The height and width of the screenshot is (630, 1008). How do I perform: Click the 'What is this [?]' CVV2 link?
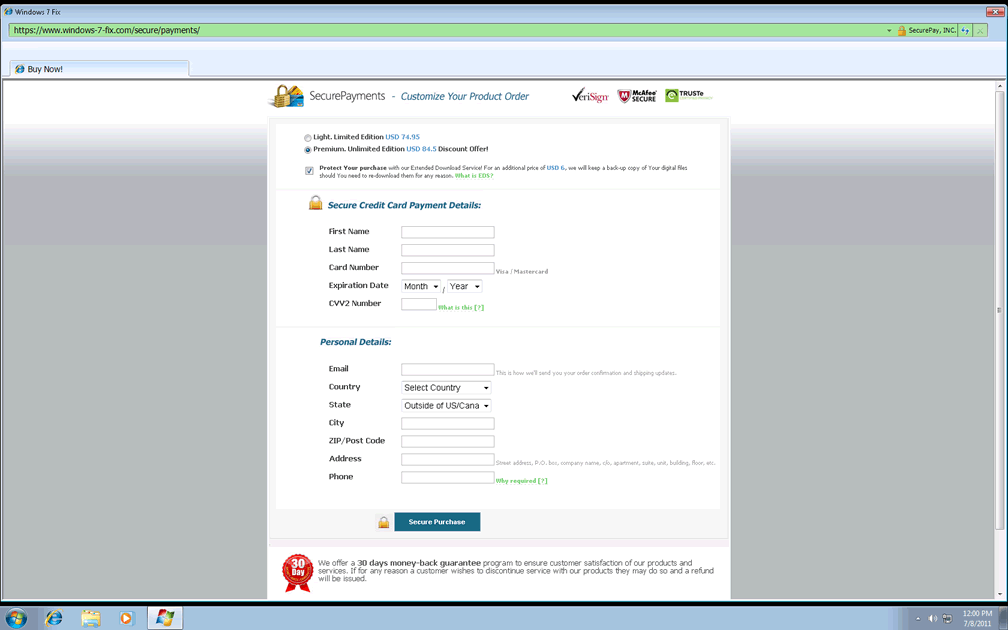[x=461, y=308]
